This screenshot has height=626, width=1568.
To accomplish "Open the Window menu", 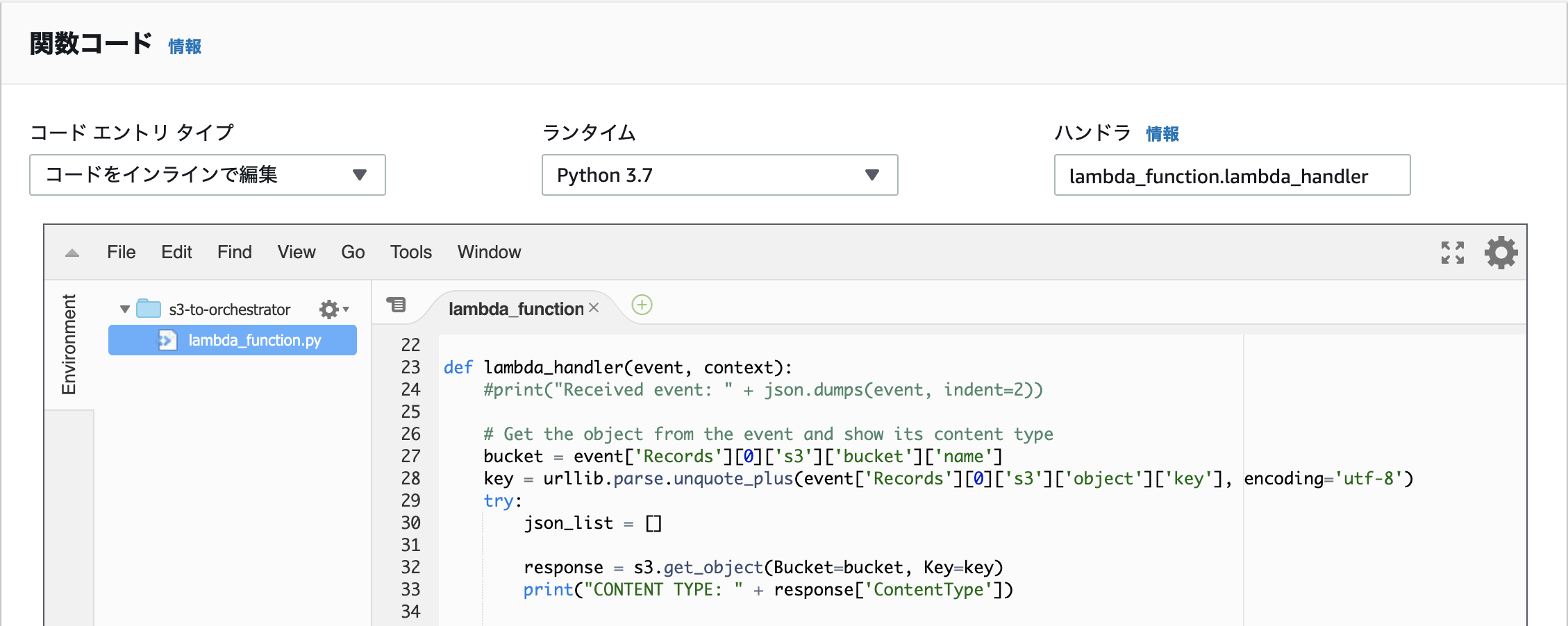I will tap(489, 252).
